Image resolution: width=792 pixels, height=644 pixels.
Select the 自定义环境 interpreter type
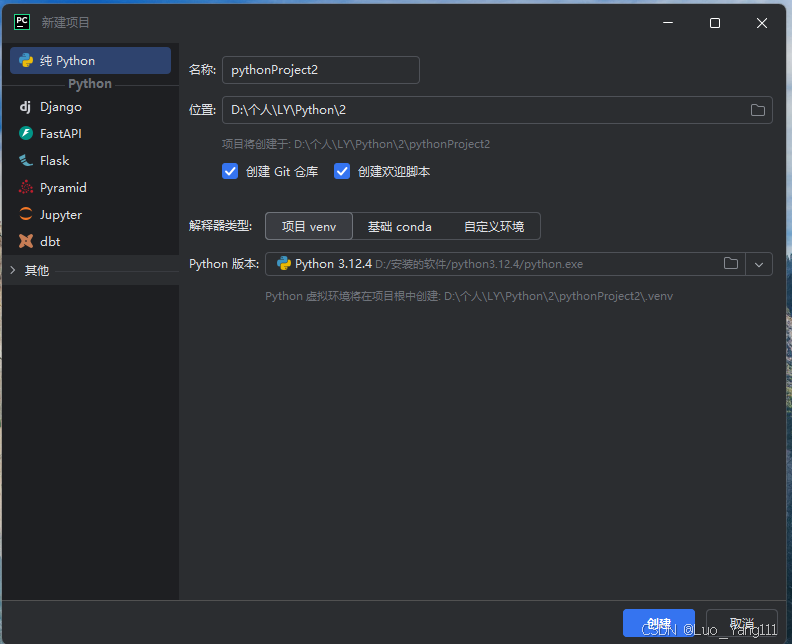493,226
